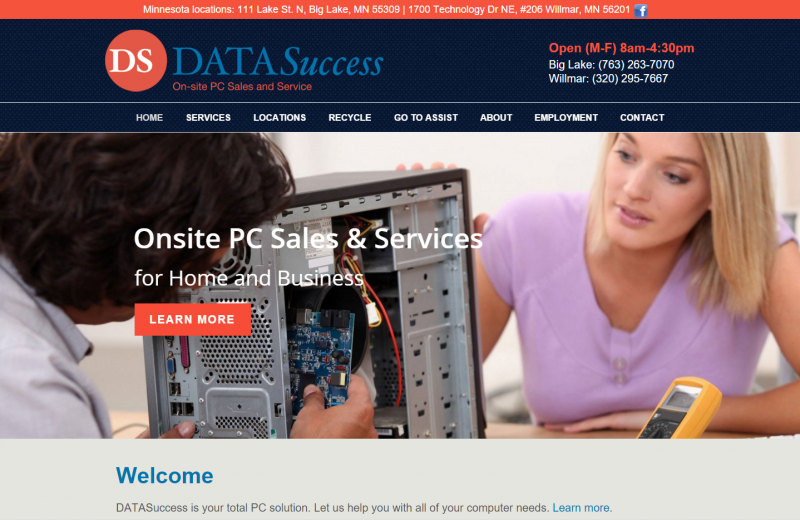Visit the ABOUT page

pyautogui.click(x=496, y=117)
